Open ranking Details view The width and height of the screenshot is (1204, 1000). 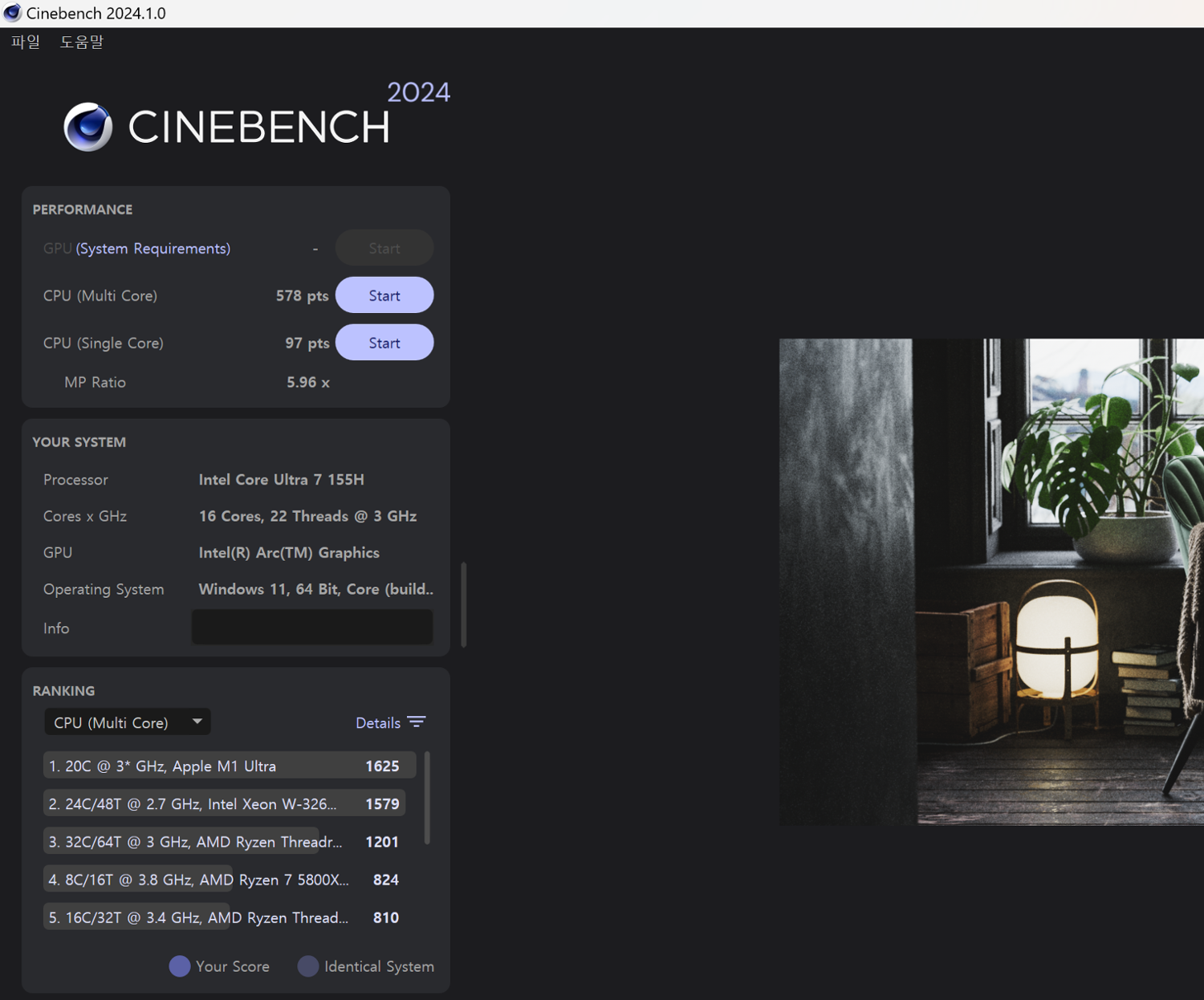[378, 723]
